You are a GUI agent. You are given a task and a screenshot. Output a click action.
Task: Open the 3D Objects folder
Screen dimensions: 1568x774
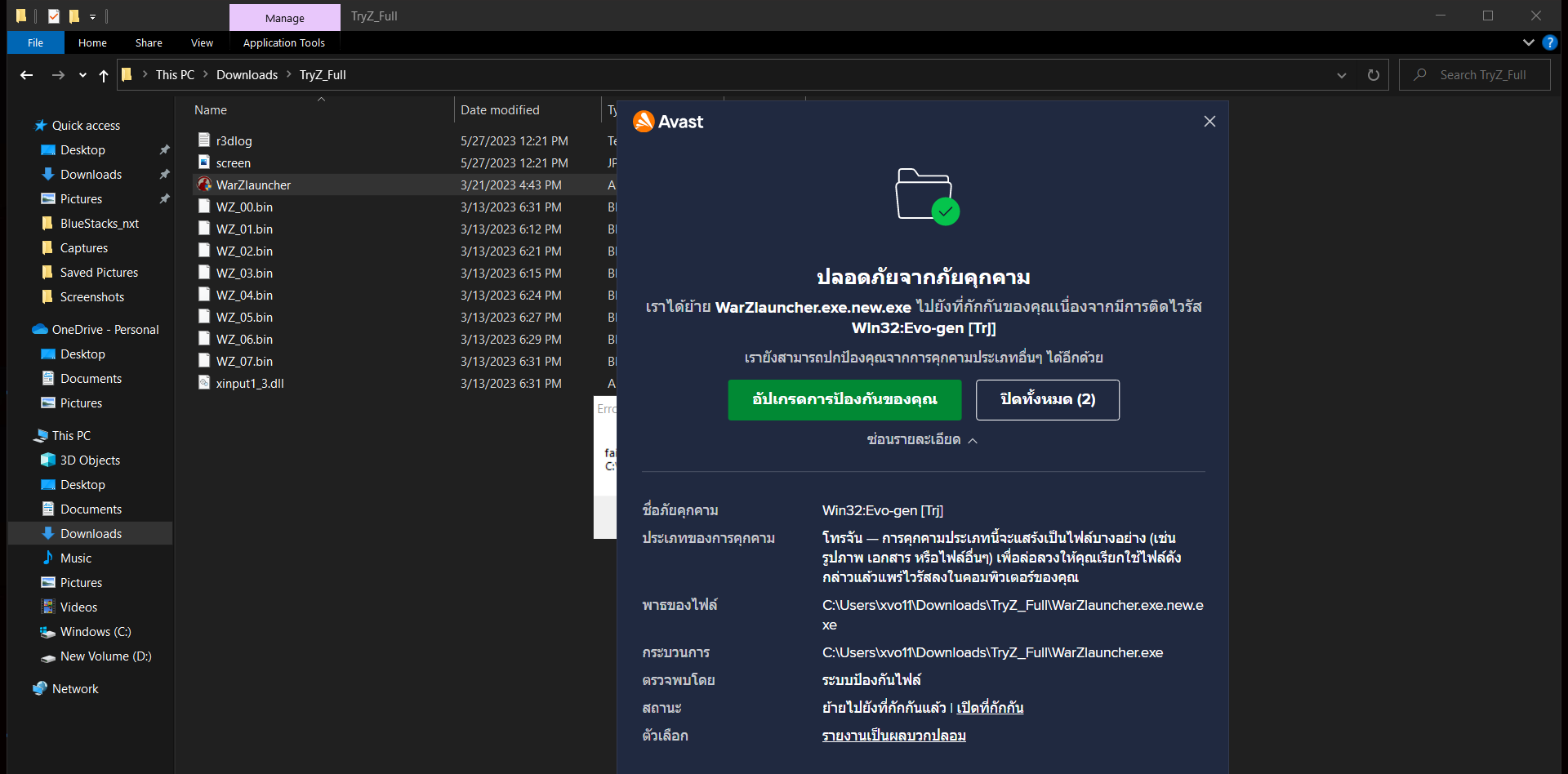click(90, 460)
